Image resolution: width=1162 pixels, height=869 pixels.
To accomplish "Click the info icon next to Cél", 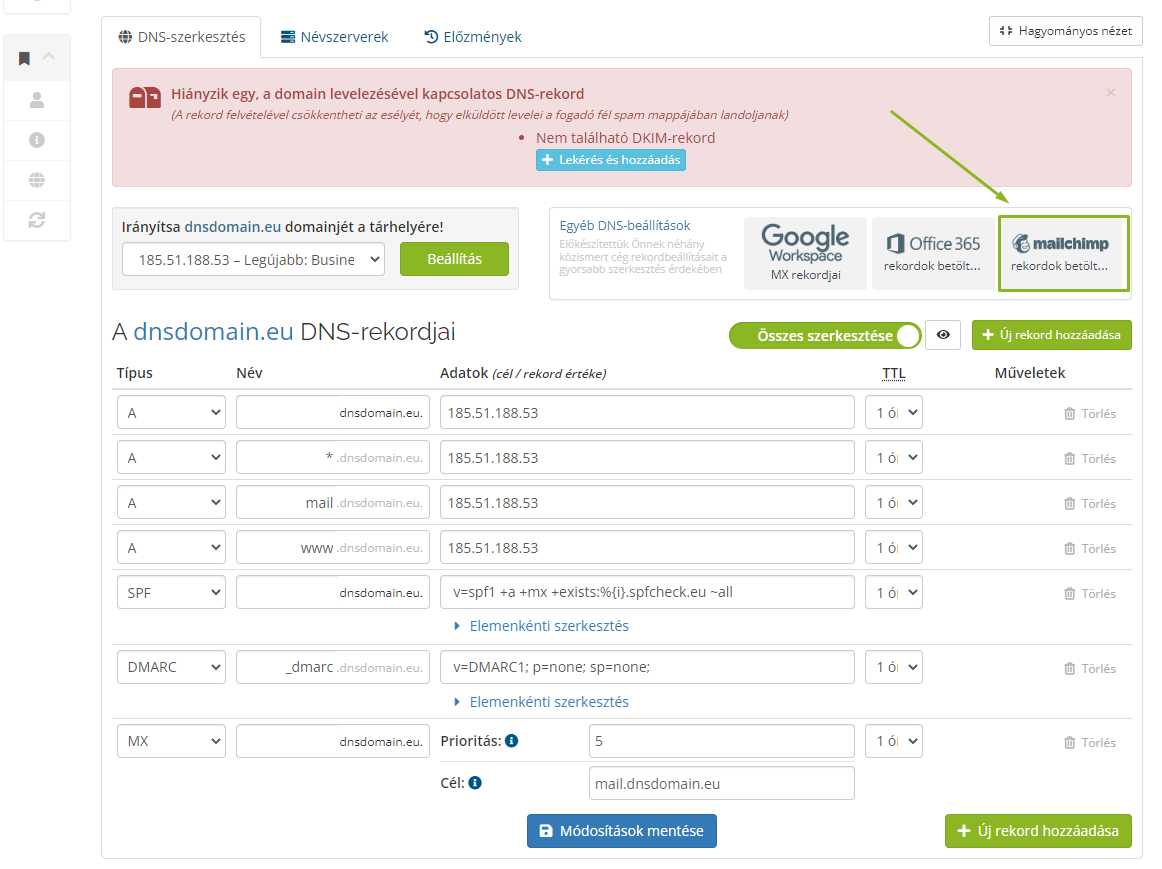I will click(x=475, y=783).
